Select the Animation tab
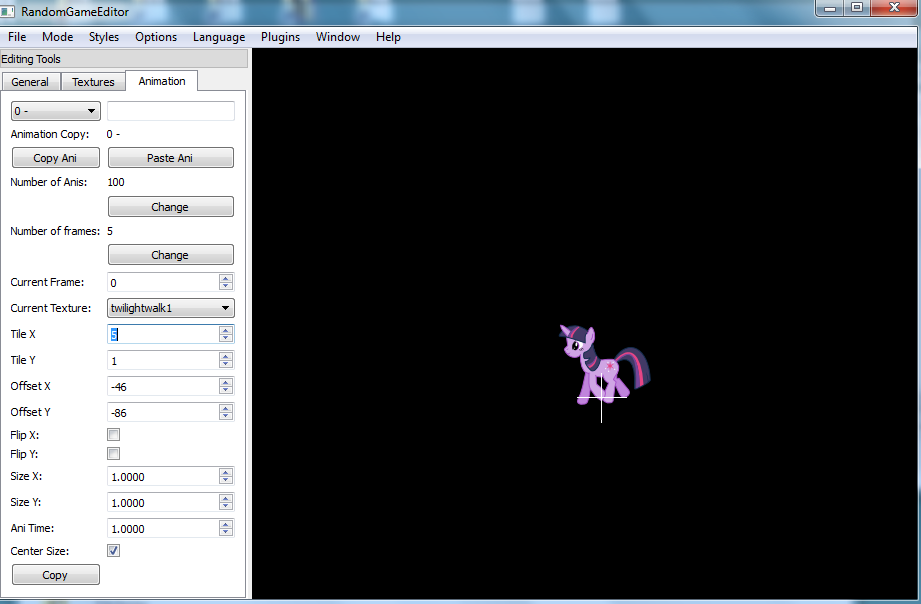This screenshot has width=921, height=604. click(x=162, y=81)
